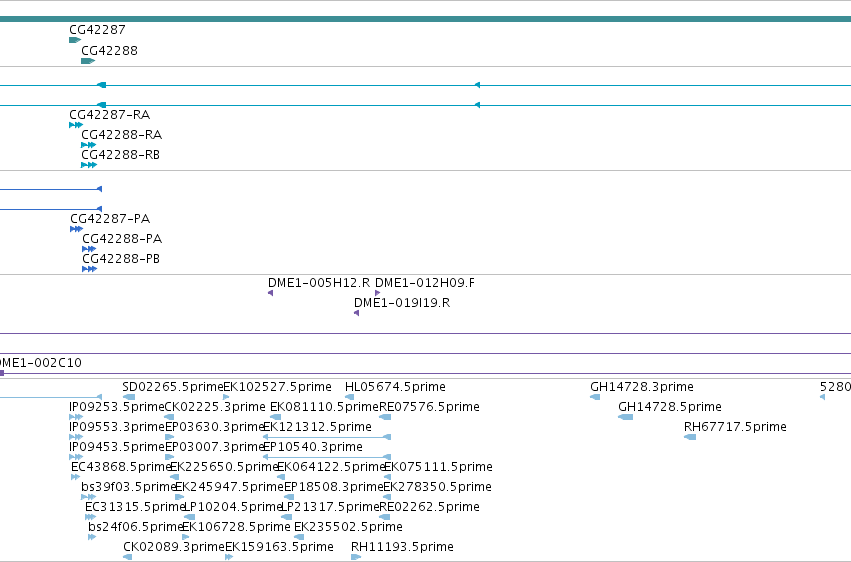Click the RE07576.5prime EST
The width and height of the screenshot is (851, 562).
[x=429, y=407]
